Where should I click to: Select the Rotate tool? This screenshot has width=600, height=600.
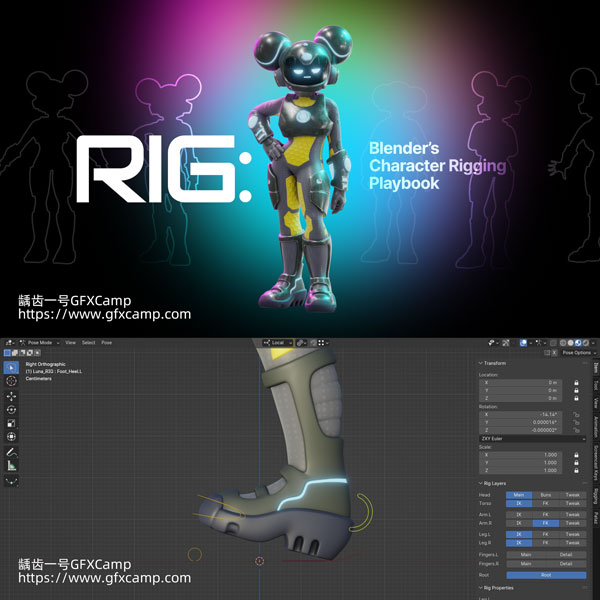point(11,410)
